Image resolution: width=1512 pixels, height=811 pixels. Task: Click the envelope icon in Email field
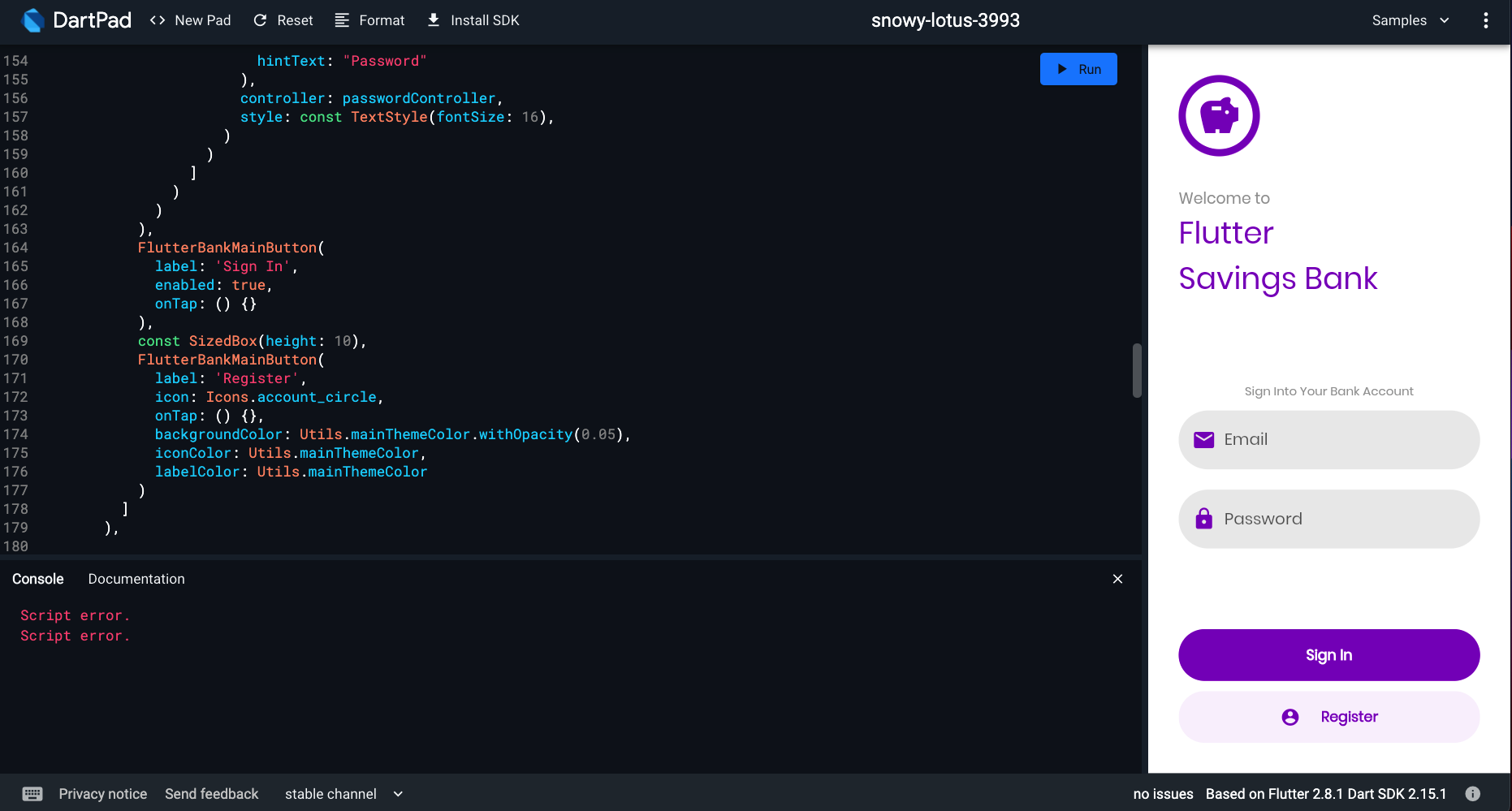[x=1204, y=439]
